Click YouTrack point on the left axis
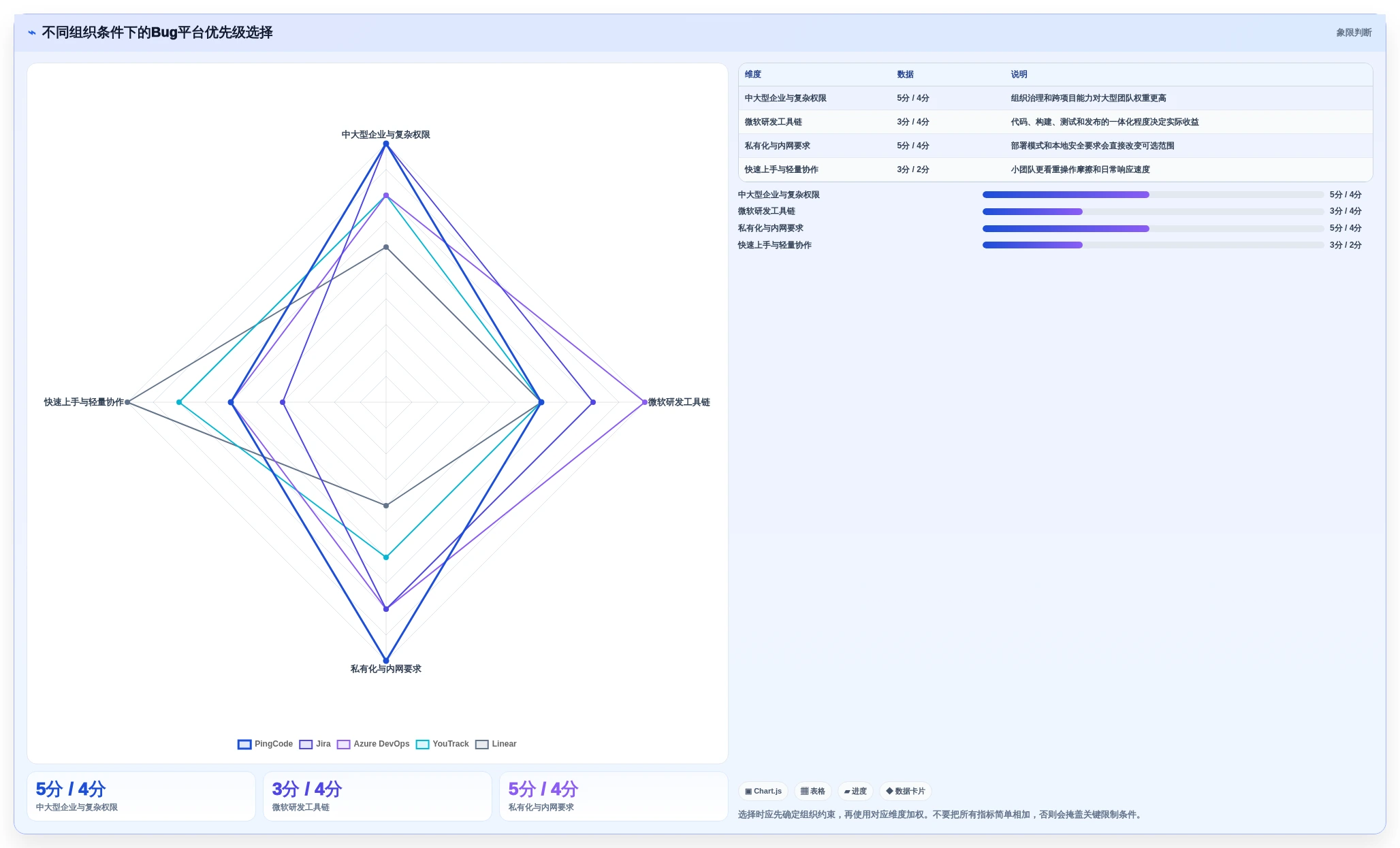Viewport: 1400px width, 848px height. pos(179,402)
